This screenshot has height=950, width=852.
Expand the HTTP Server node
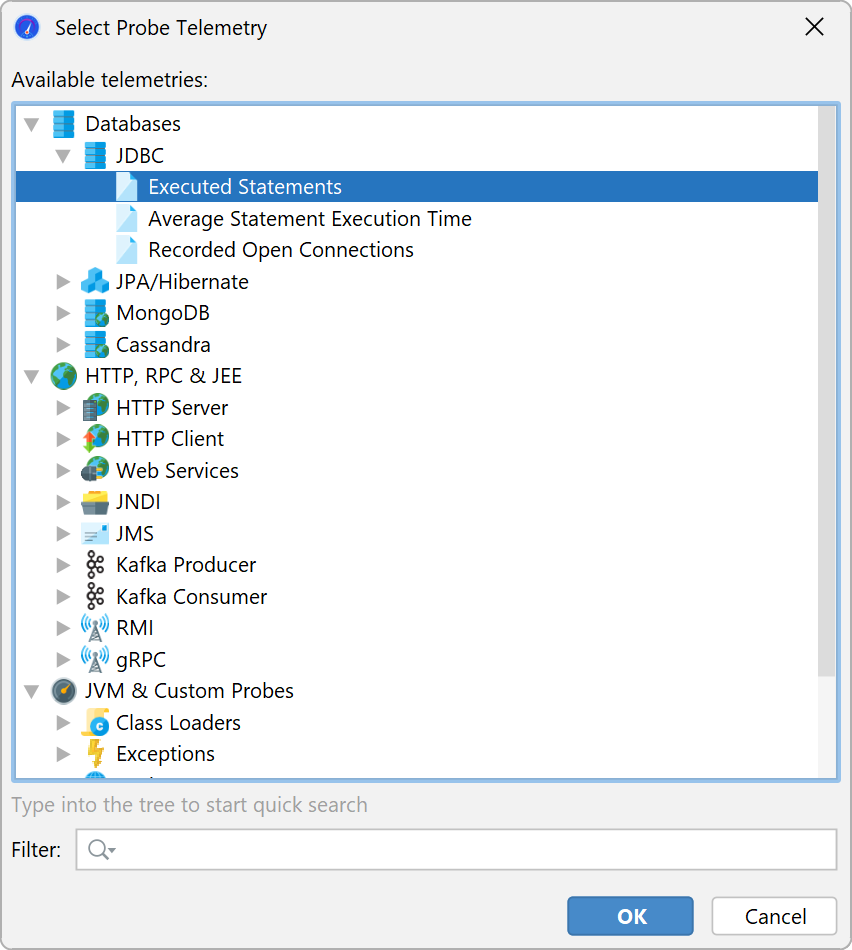coord(63,408)
